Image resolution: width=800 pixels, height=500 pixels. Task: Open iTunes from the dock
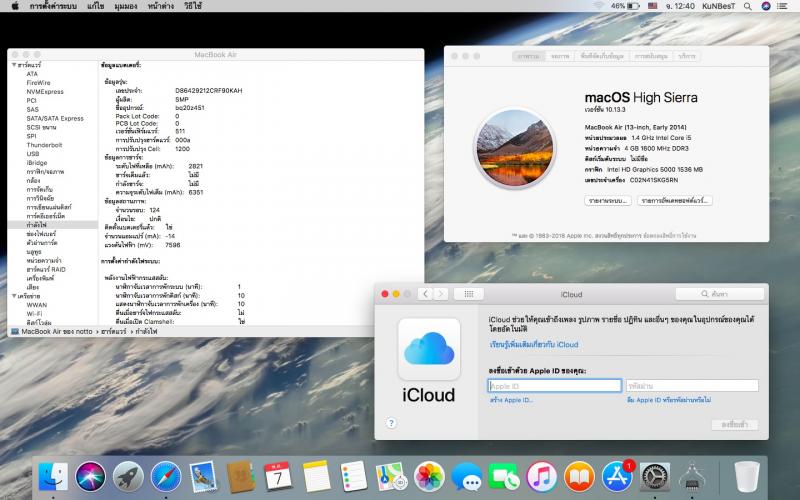click(x=541, y=475)
